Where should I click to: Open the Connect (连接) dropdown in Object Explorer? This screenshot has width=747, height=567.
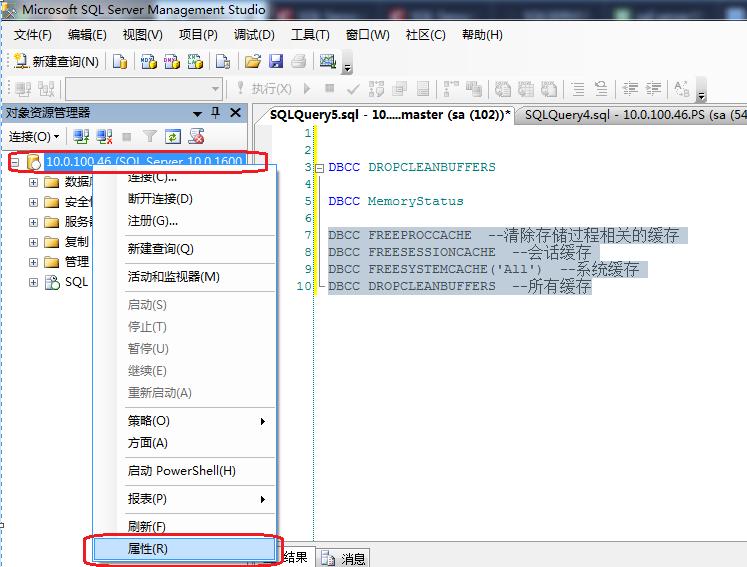[33, 137]
